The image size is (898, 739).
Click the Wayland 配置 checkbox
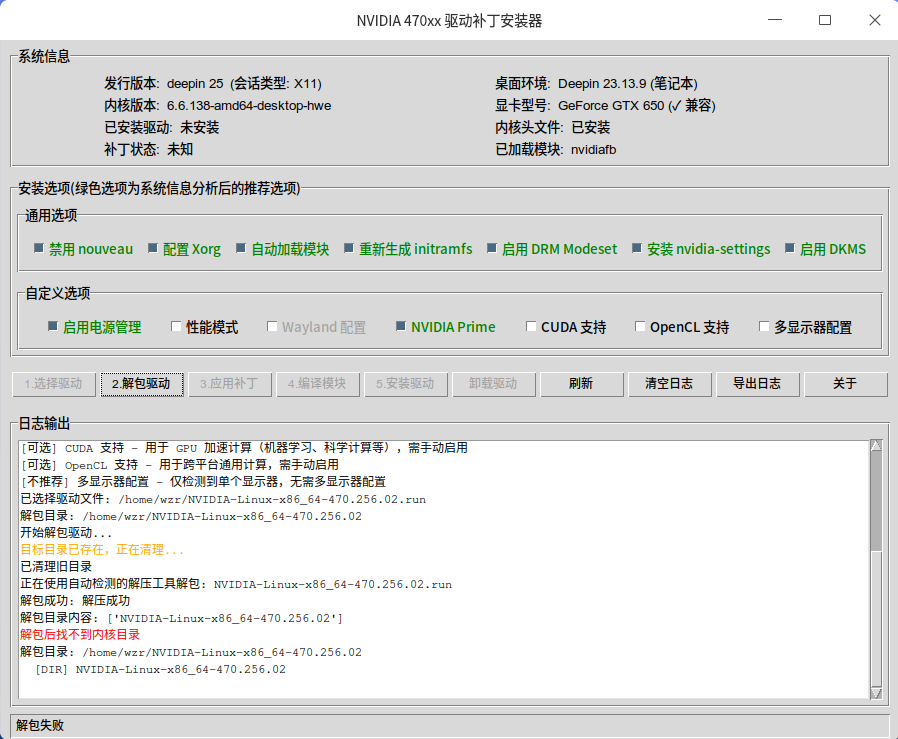tap(272, 327)
